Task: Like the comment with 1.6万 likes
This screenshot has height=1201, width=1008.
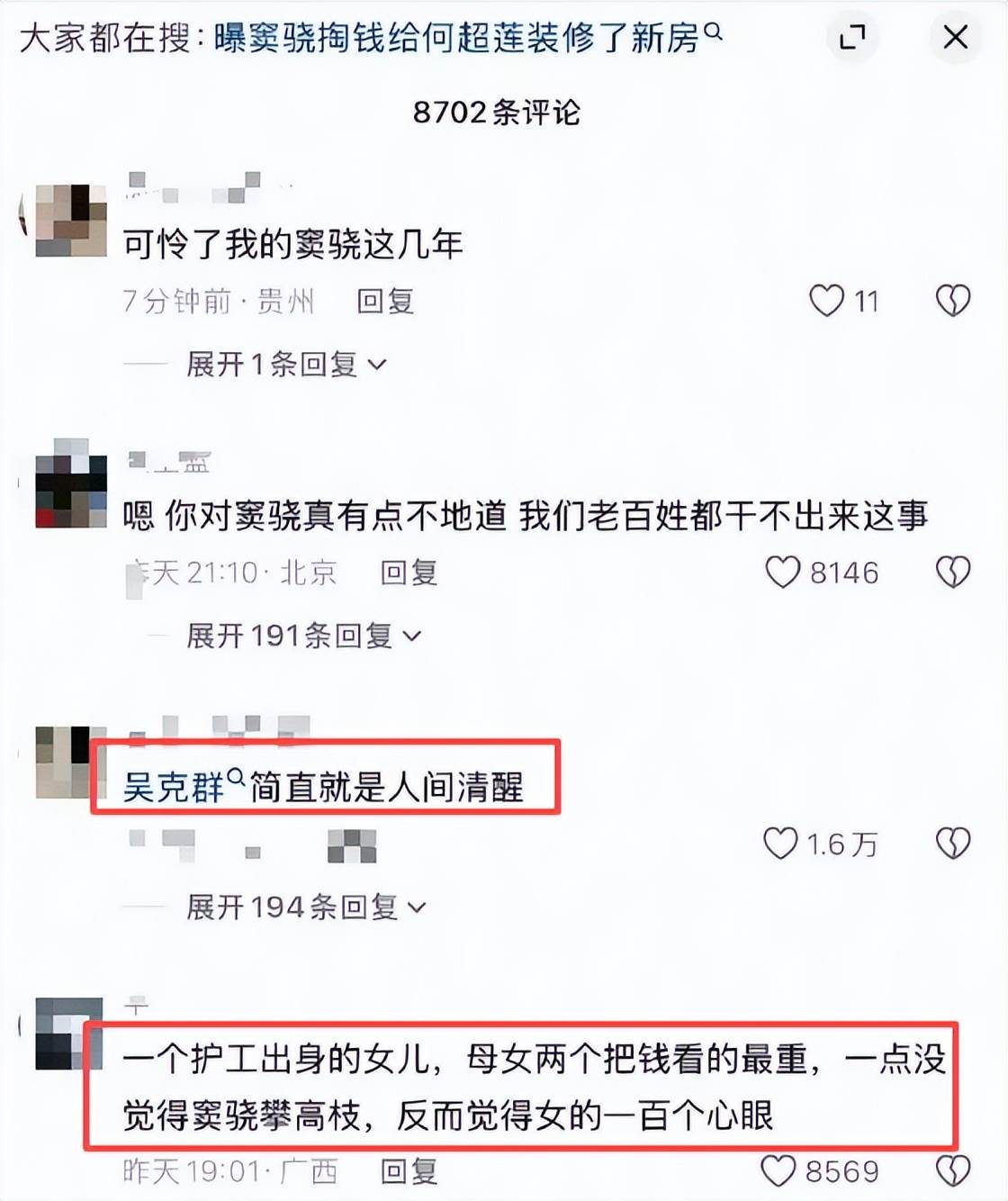Action: coord(780,844)
